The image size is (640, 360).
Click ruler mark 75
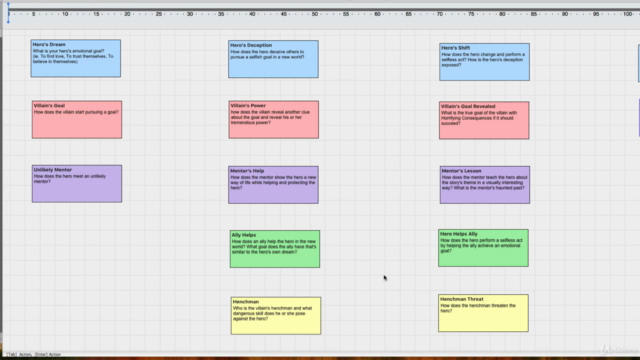coord(471,14)
